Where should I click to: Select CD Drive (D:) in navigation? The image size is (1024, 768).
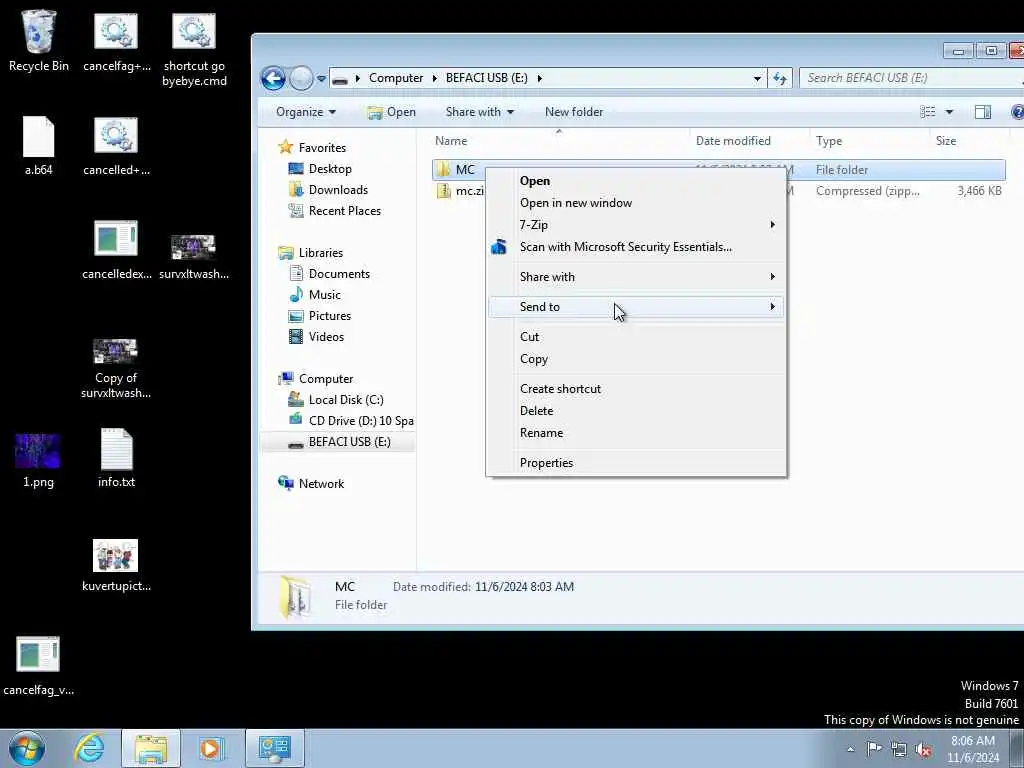click(360, 421)
